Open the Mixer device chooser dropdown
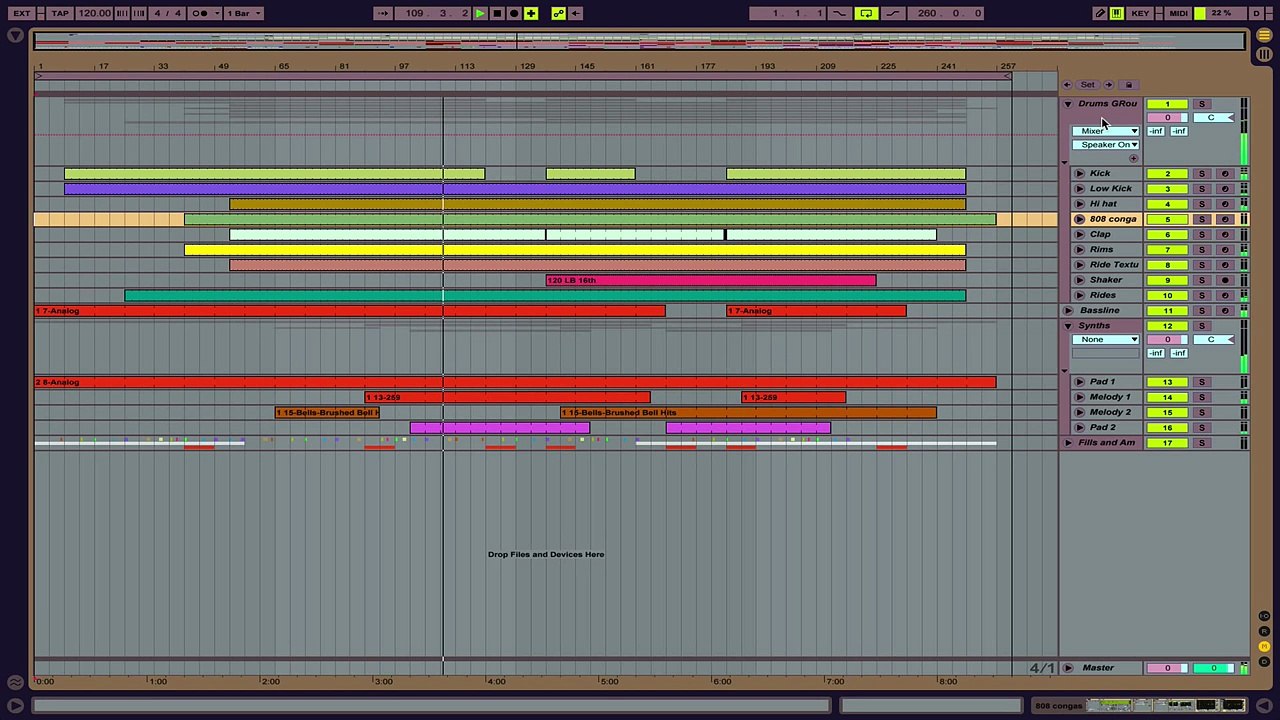Viewport: 1280px width, 720px height. coord(1106,131)
